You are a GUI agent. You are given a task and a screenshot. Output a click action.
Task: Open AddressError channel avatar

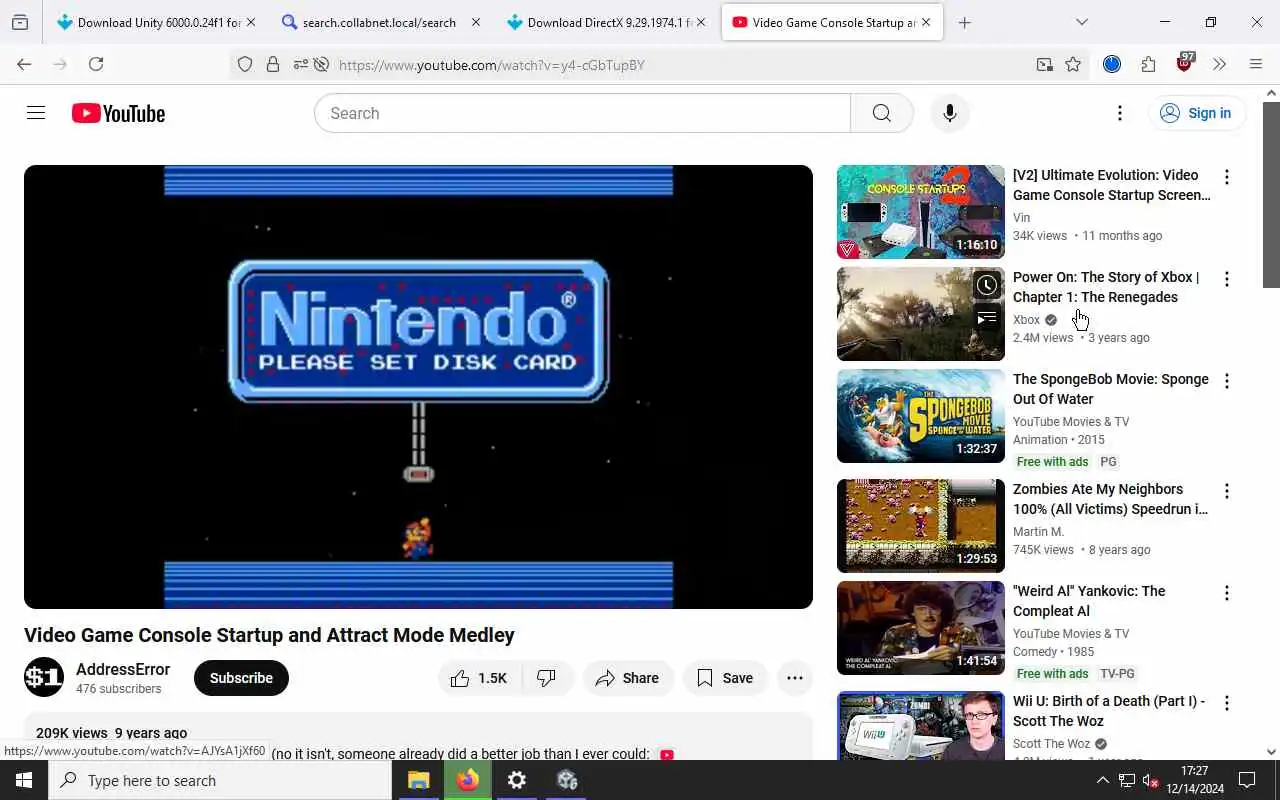pos(44,678)
